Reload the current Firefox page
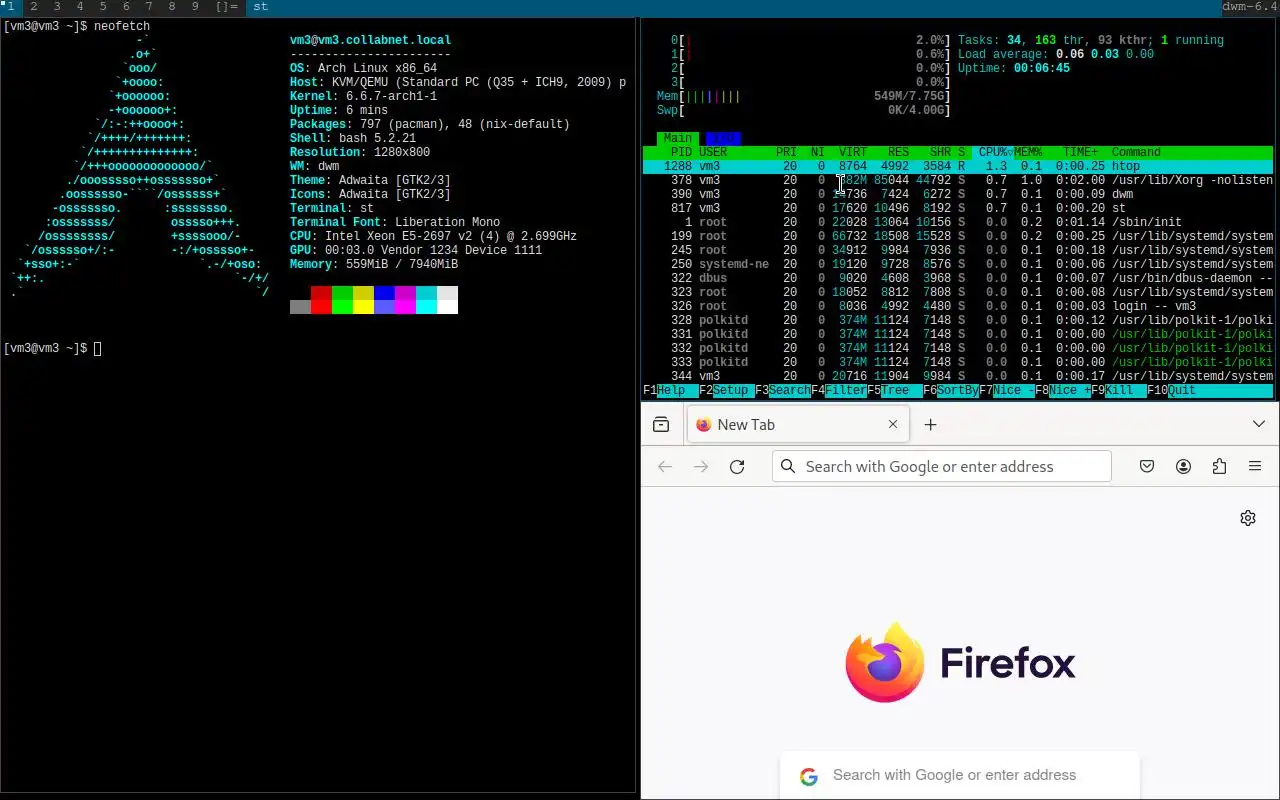This screenshot has width=1280, height=800. (x=737, y=467)
